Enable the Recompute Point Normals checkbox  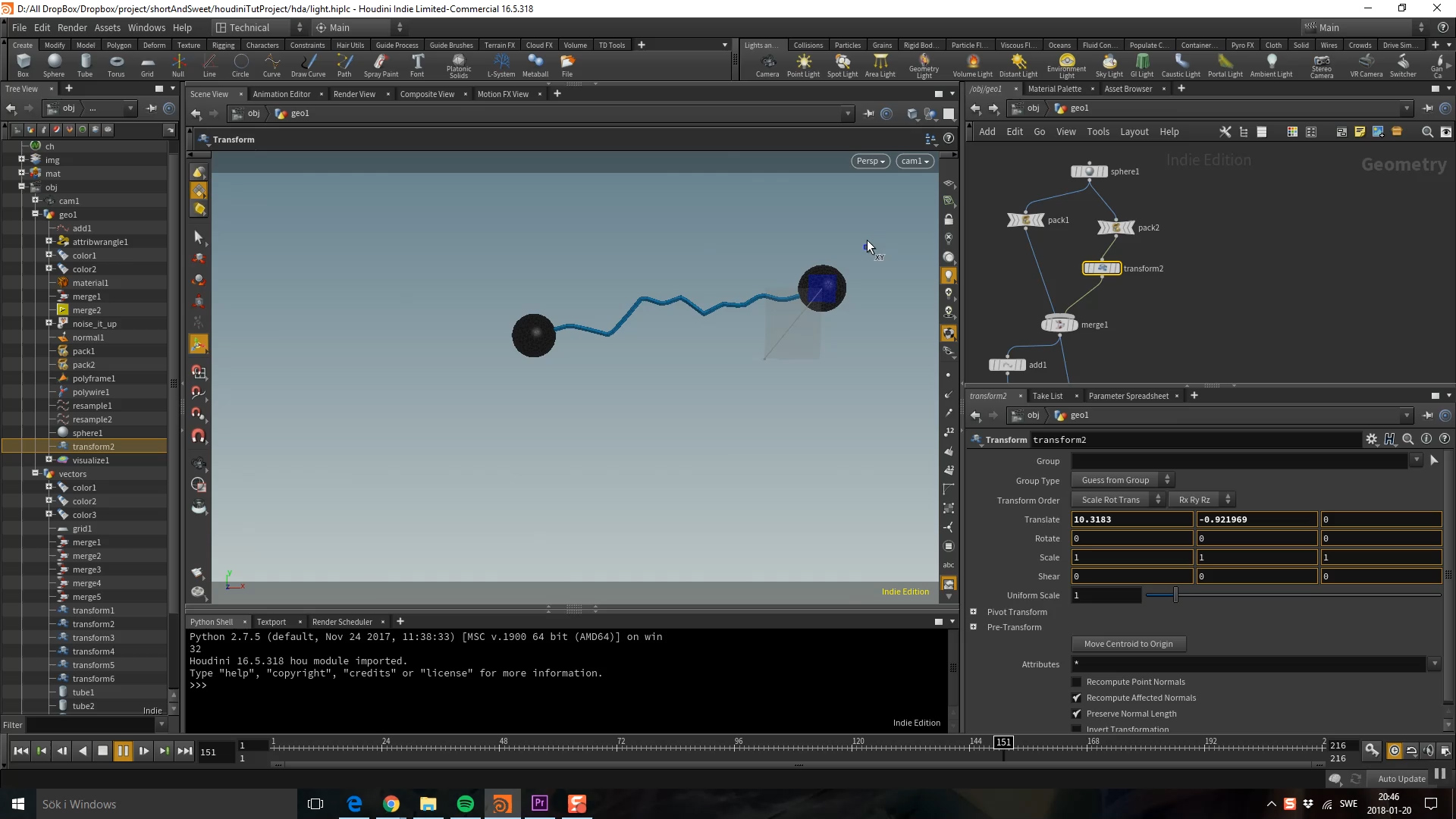click(x=1076, y=682)
